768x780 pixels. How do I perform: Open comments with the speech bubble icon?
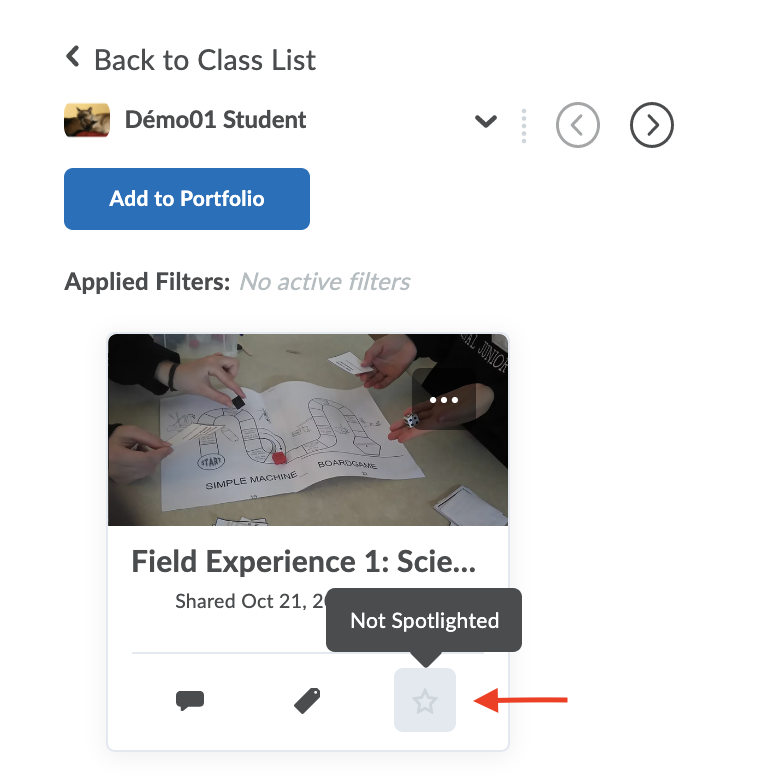pyautogui.click(x=189, y=701)
